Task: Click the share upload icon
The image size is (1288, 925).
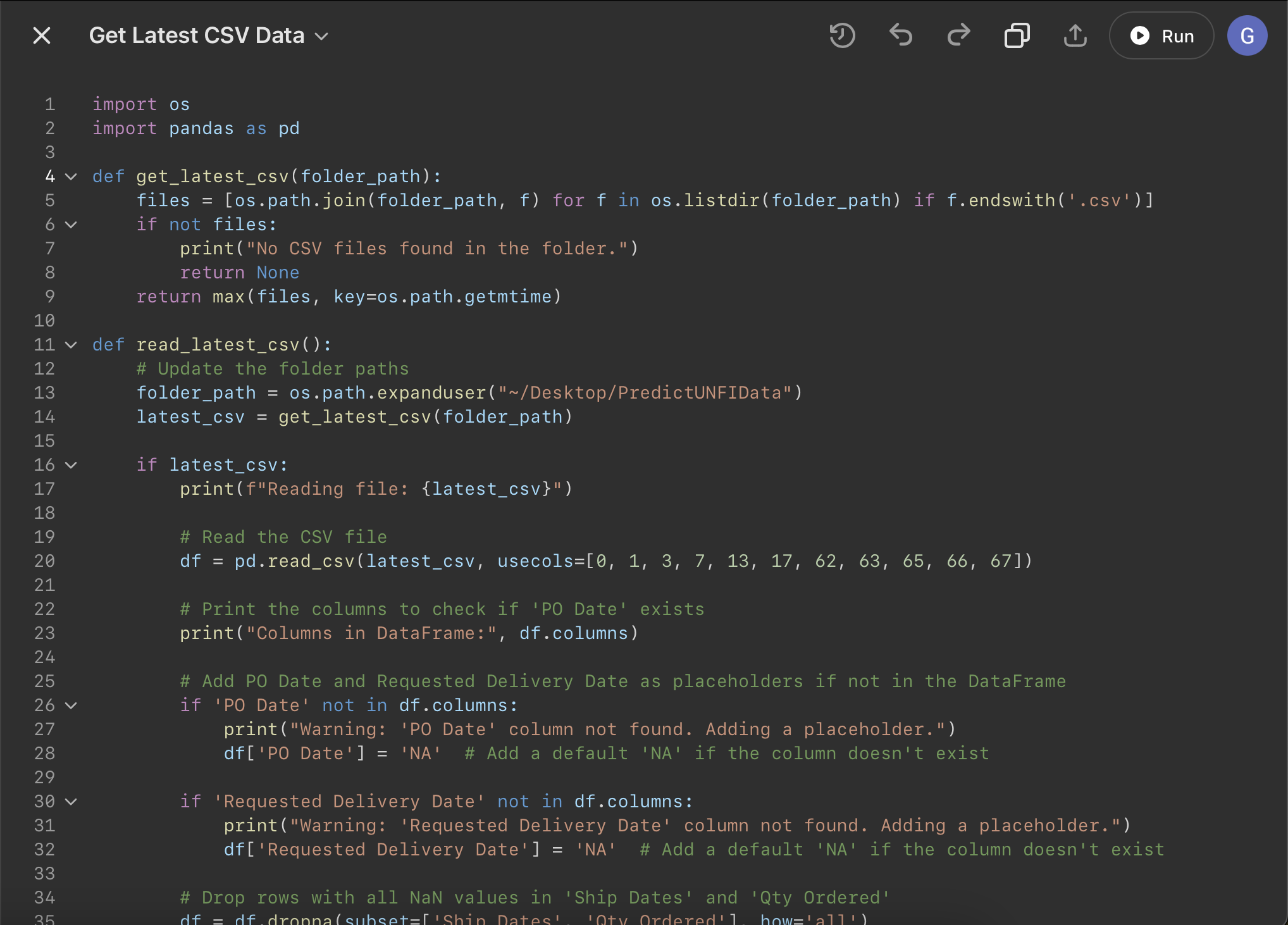Action: click(x=1075, y=35)
